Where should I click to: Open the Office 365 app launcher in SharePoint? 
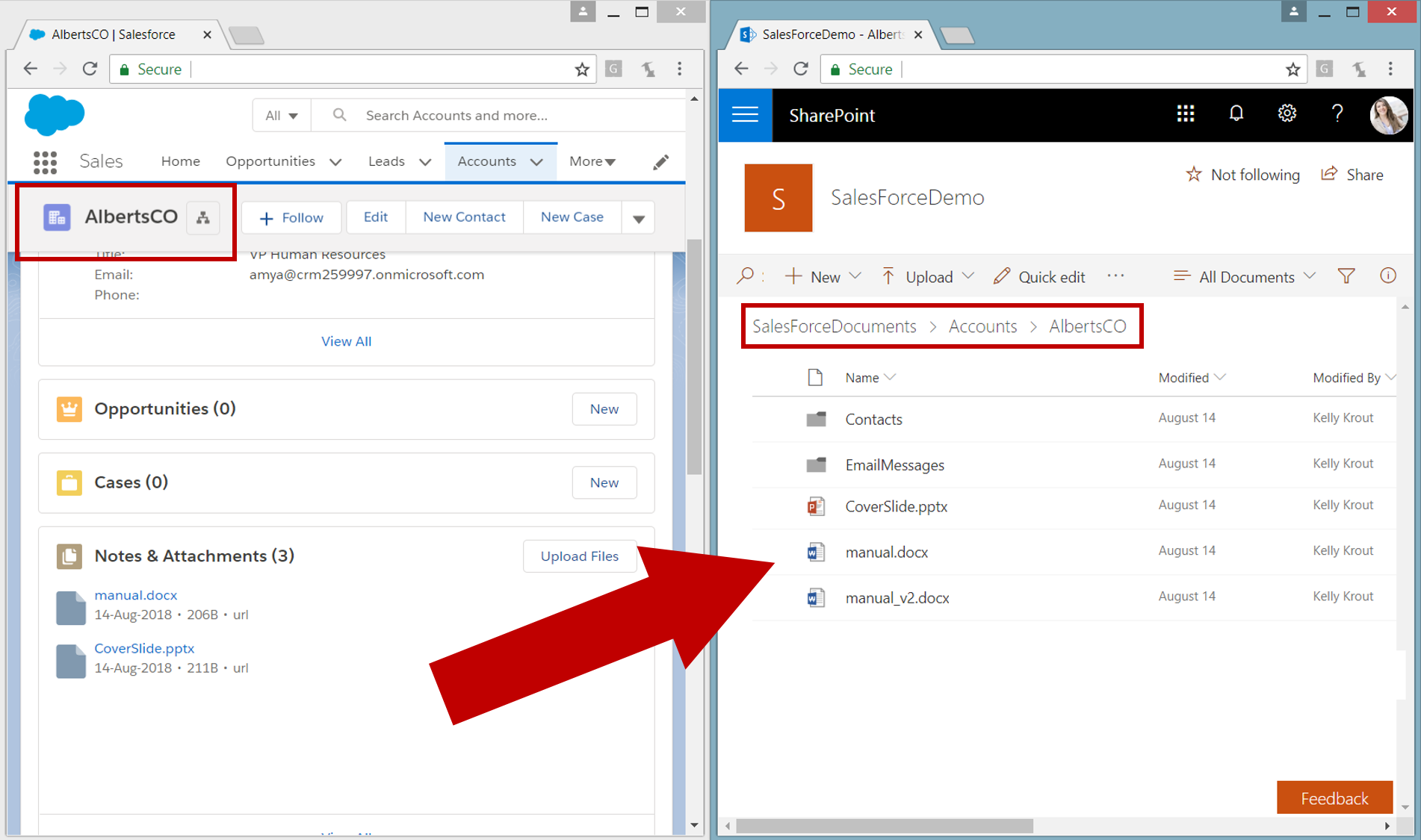pos(1185,113)
